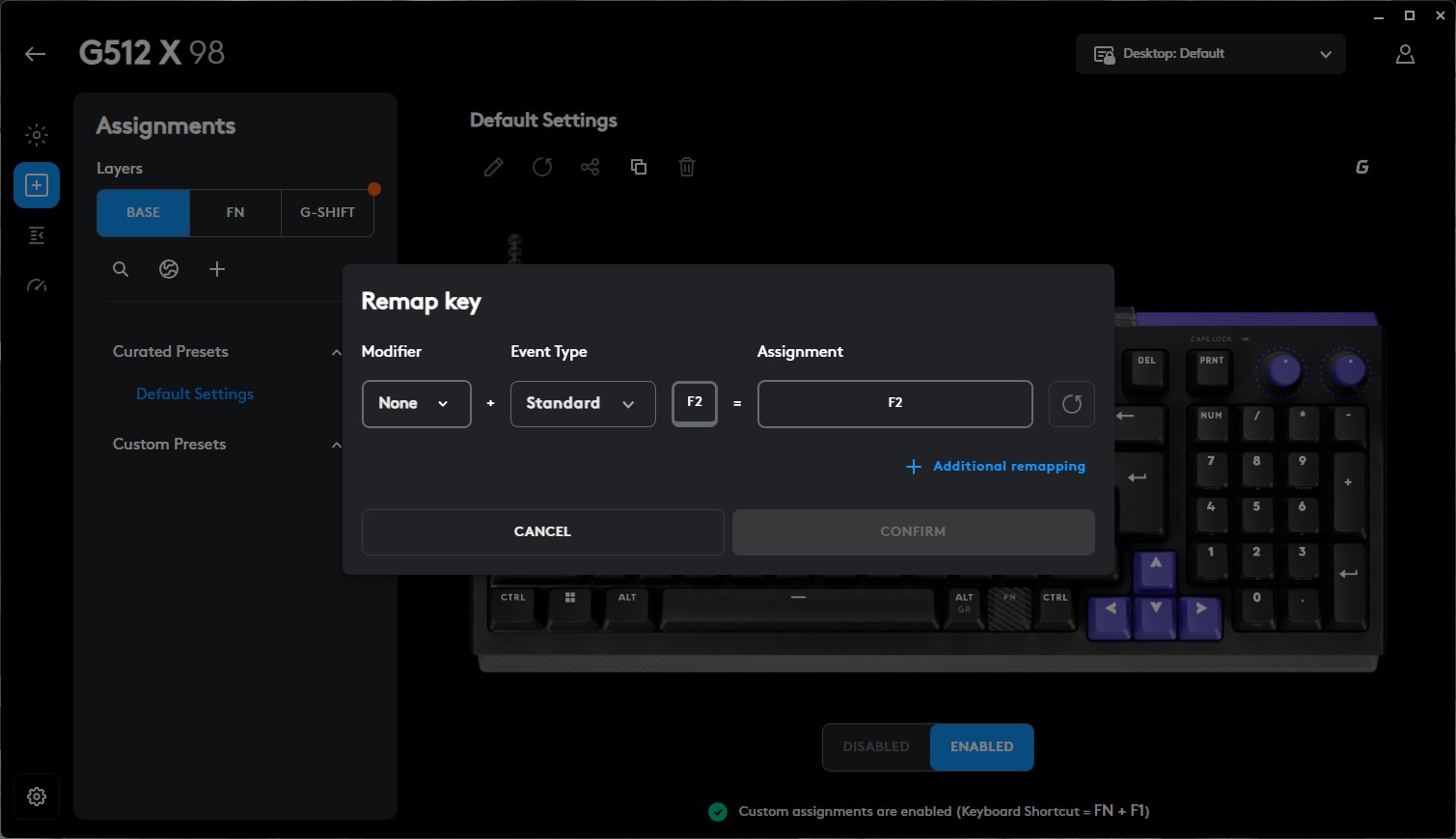
Task: Duplicate the Default Settings preset
Action: (639, 167)
